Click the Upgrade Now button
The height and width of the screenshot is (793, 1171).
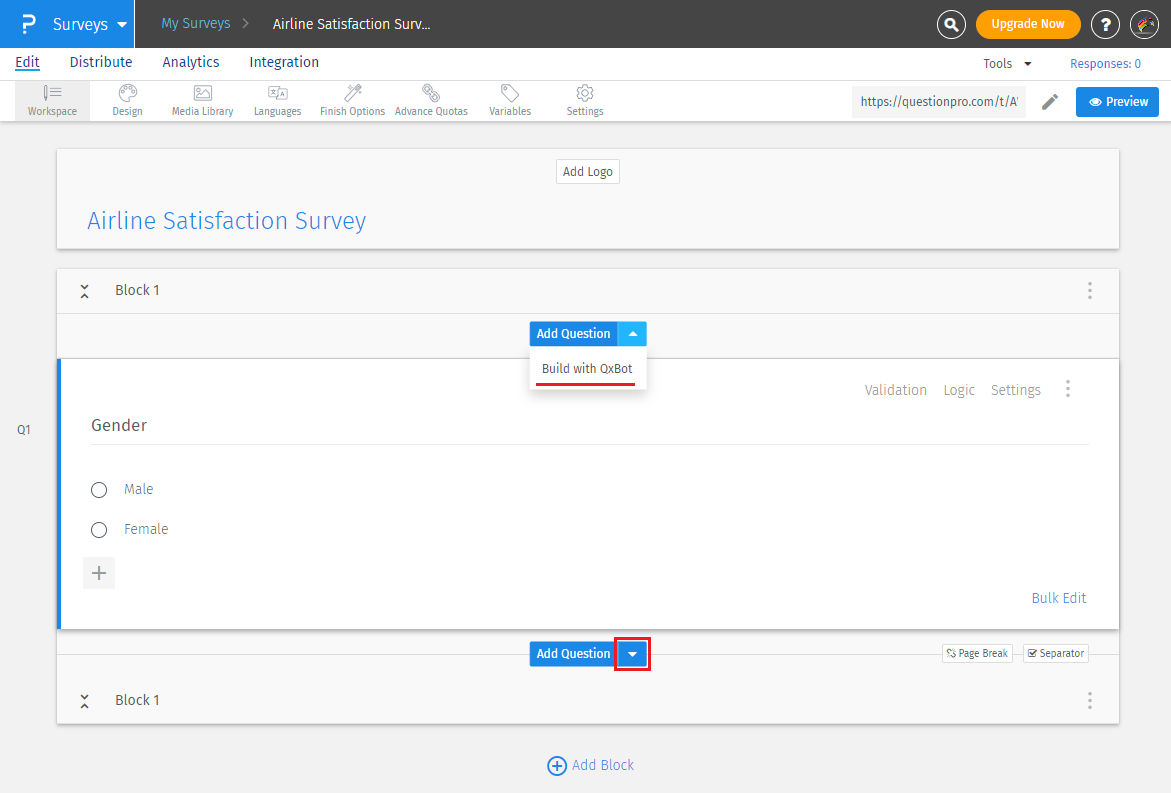pos(1027,24)
